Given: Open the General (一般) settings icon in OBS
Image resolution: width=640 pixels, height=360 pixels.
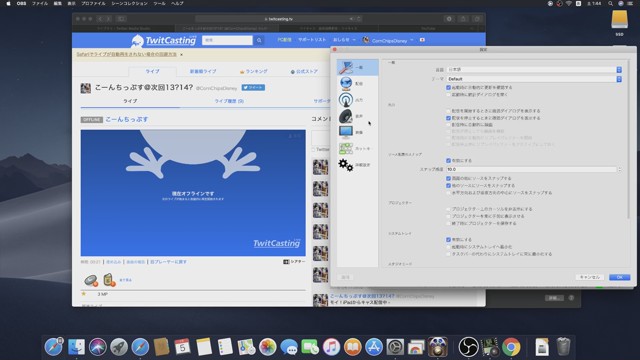Looking at the screenshot, I should tap(346, 67).
